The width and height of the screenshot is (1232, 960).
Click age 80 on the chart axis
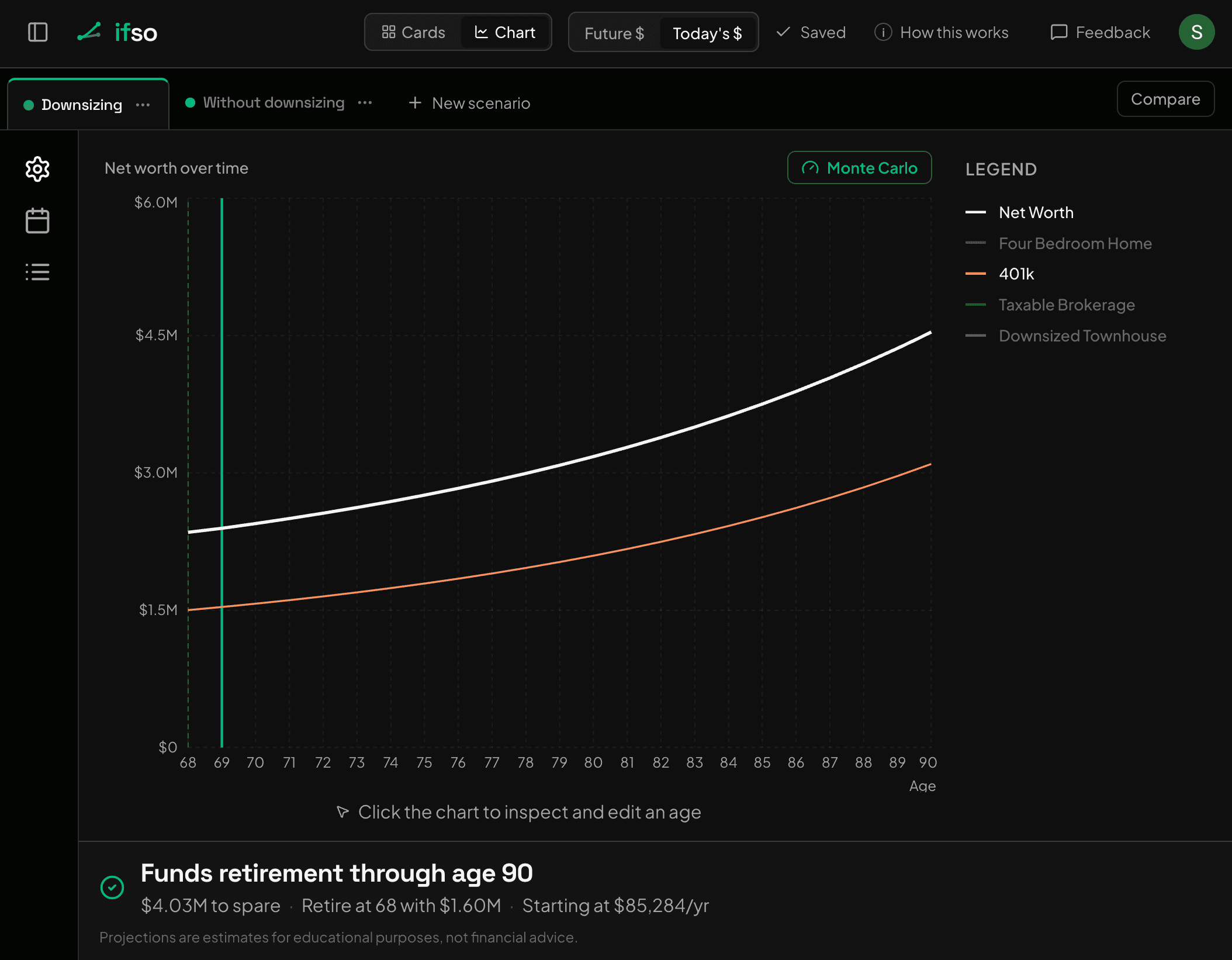tap(593, 762)
